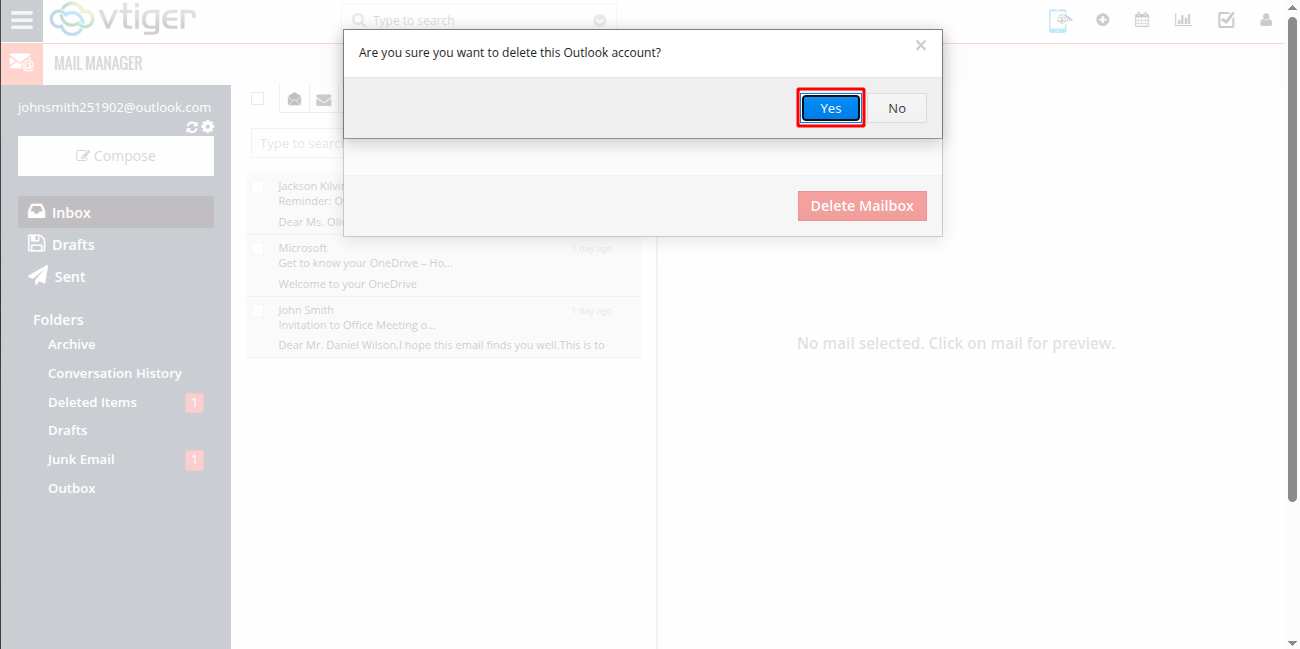Confirm deletion with the Yes button
Viewport: 1300px width, 649px height.
(830, 108)
